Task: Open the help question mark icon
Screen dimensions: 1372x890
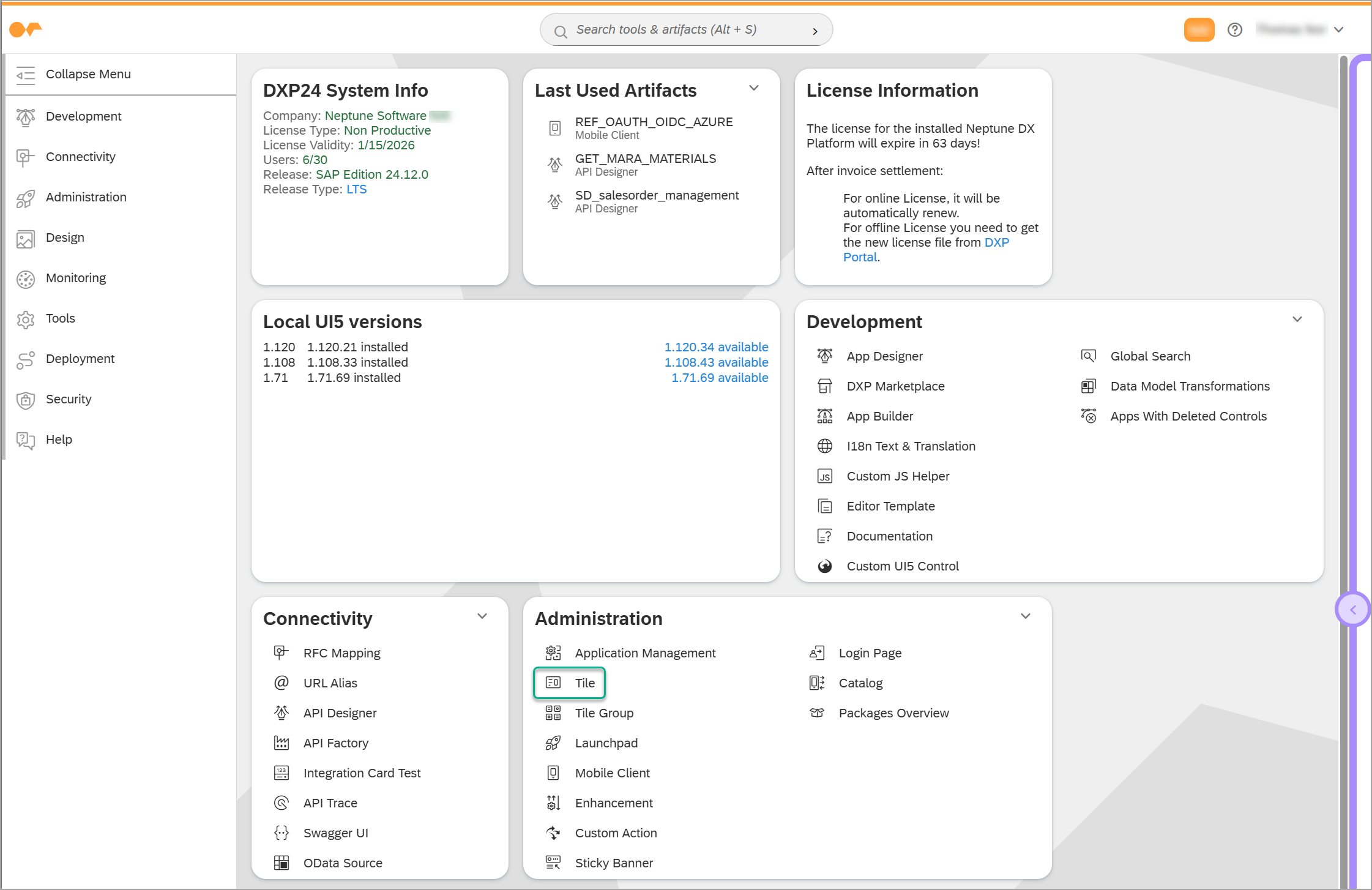Action: pyautogui.click(x=1234, y=29)
